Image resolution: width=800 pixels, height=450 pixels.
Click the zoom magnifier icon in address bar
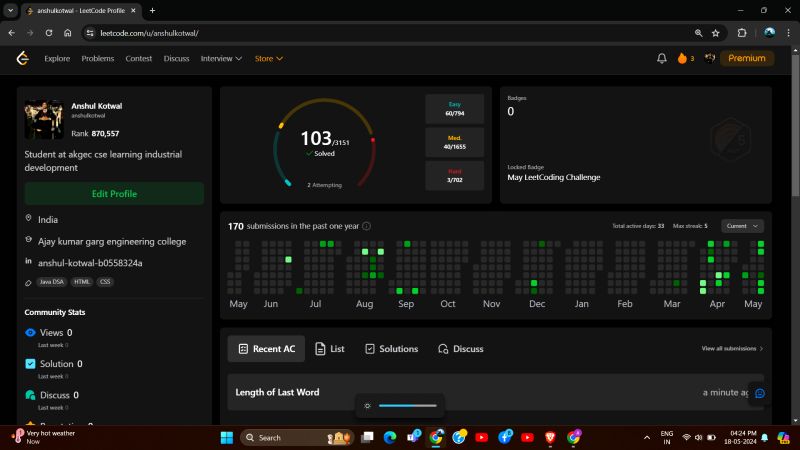click(698, 33)
